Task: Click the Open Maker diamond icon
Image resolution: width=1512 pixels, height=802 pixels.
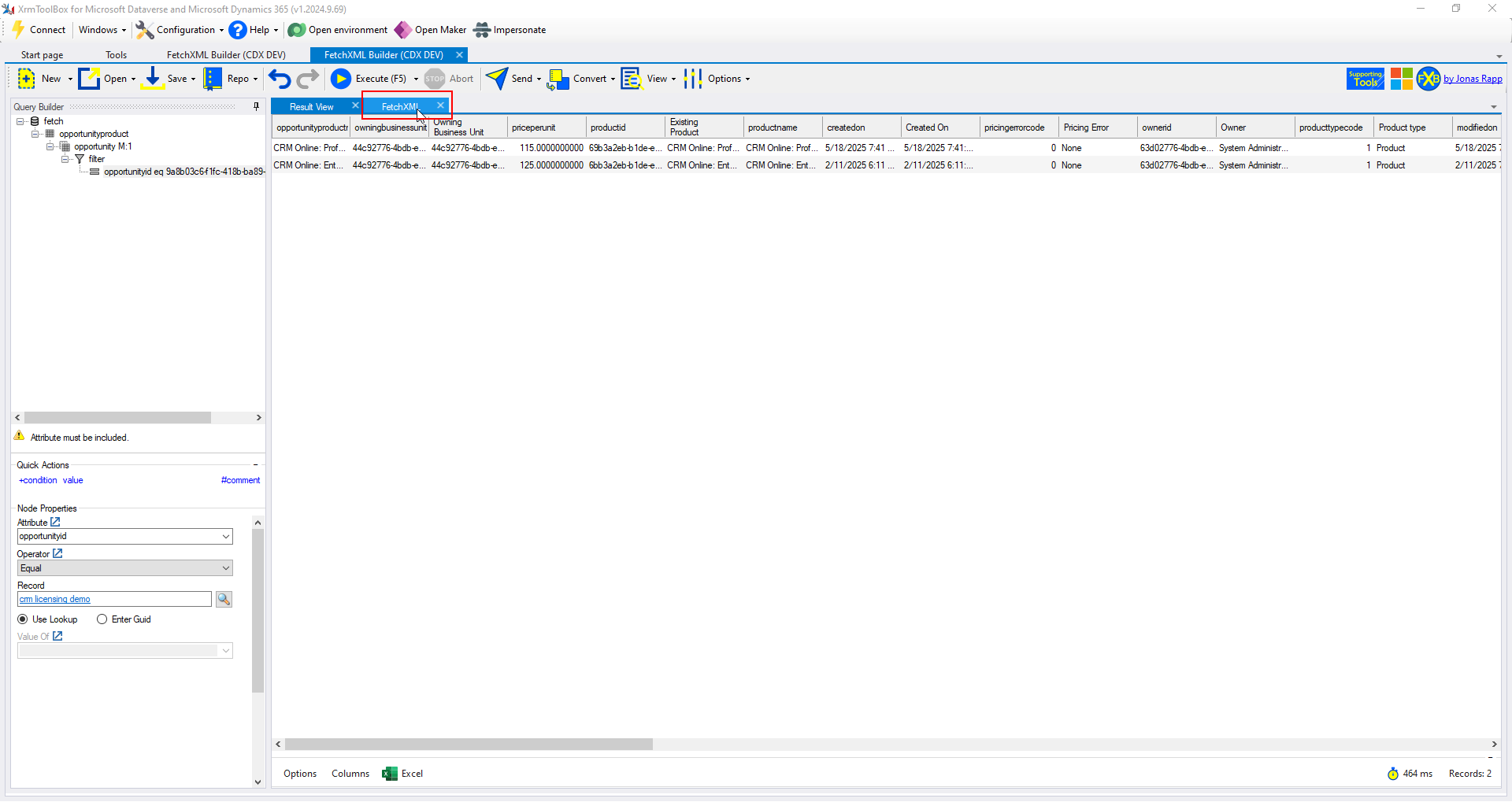Action: point(402,30)
